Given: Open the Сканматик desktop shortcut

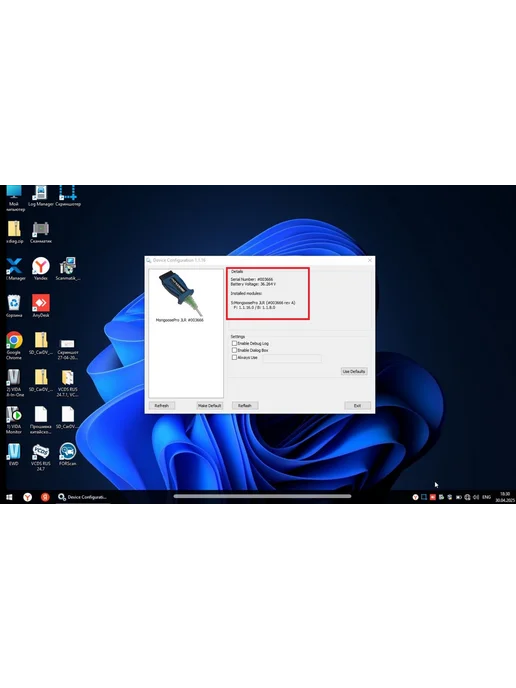Looking at the screenshot, I should pos(40,232).
